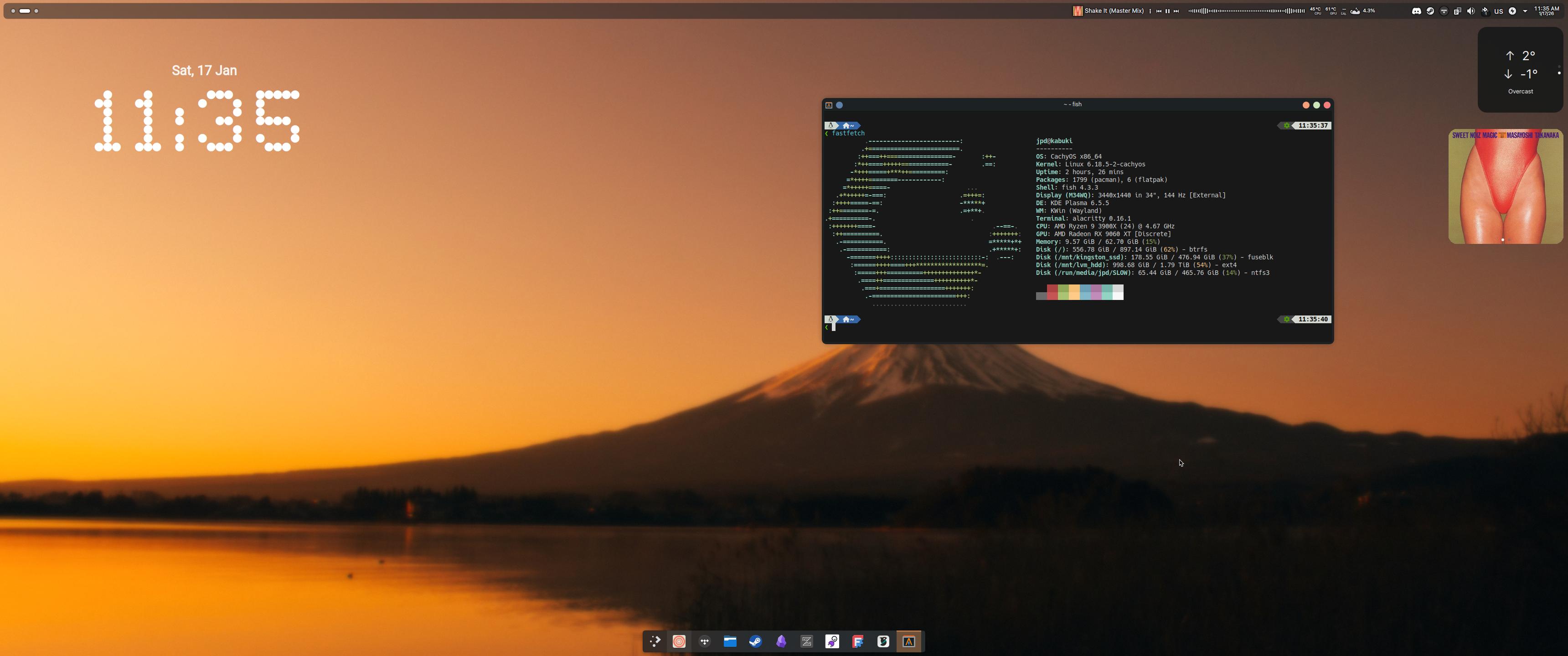
Task: Click the Bluetooth tray icon
Action: click(1485, 11)
